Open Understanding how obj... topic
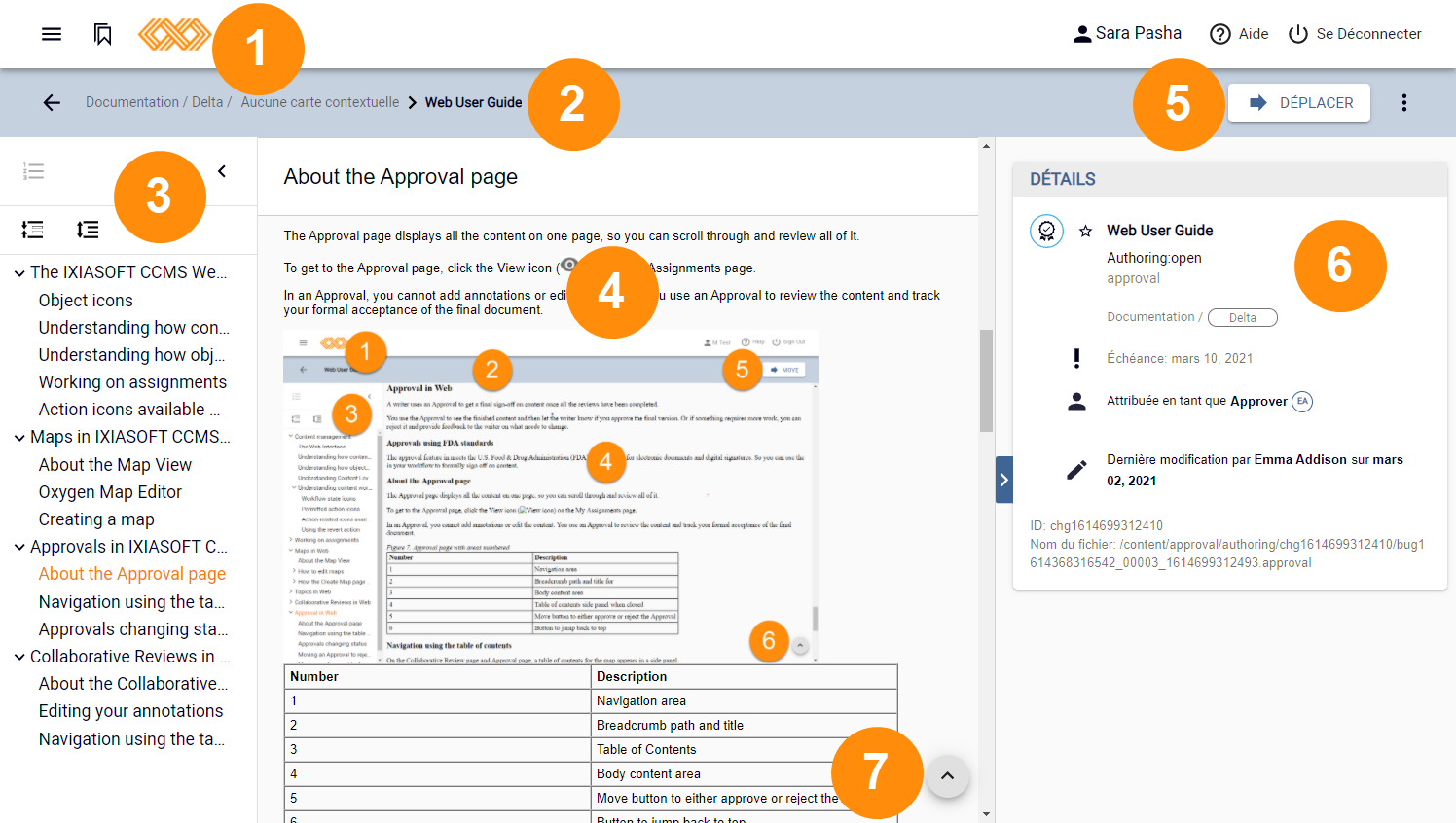This screenshot has height=823, width=1456. 132,355
